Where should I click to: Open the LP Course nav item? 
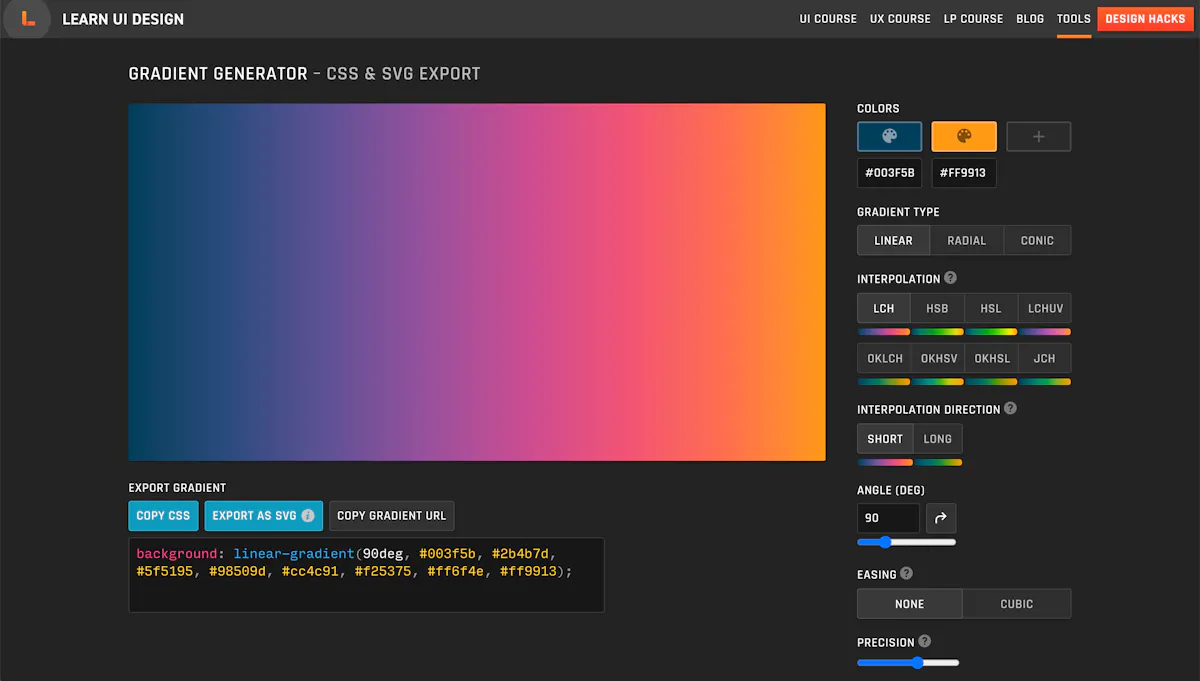973,19
